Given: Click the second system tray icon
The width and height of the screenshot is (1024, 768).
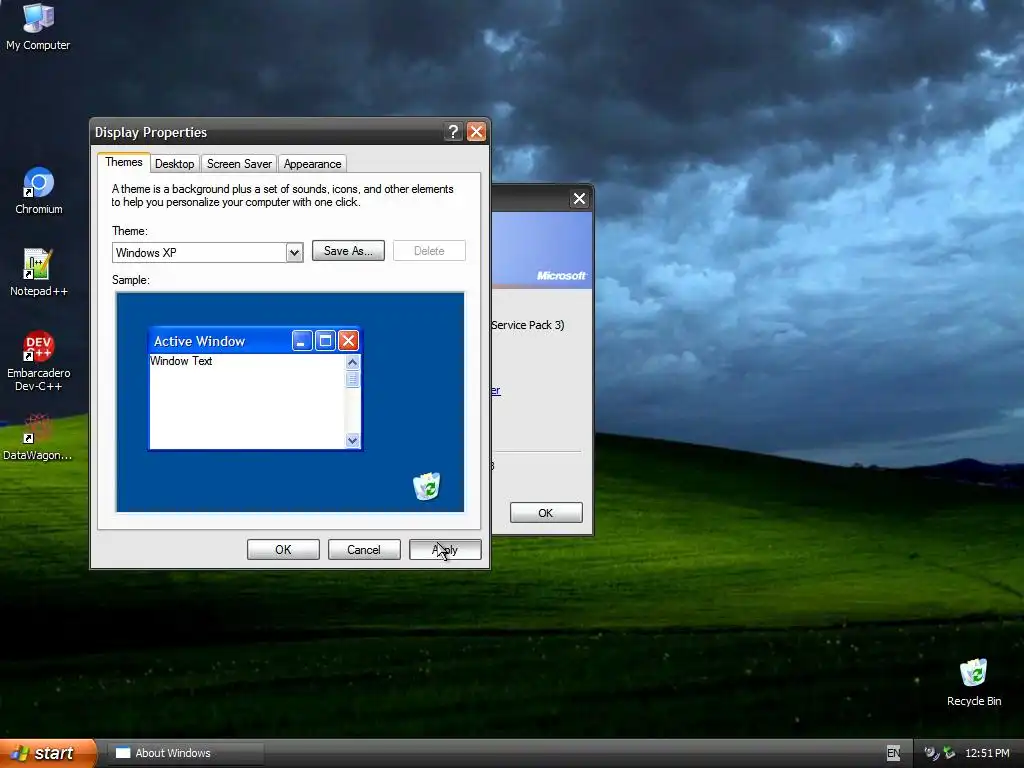Looking at the screenshot, I should point(949,753).
